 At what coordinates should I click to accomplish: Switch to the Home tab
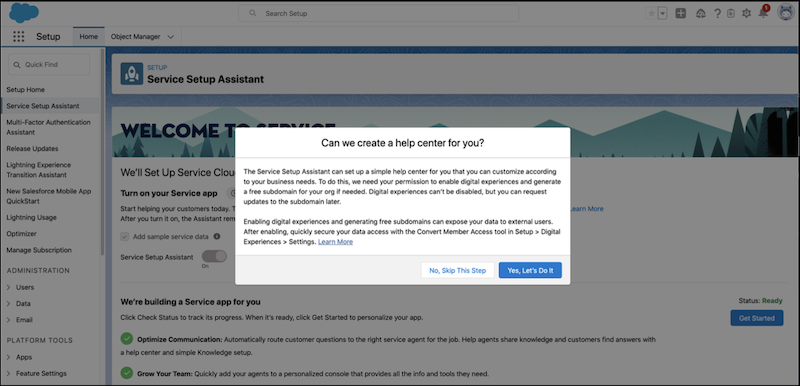point(89,37)
